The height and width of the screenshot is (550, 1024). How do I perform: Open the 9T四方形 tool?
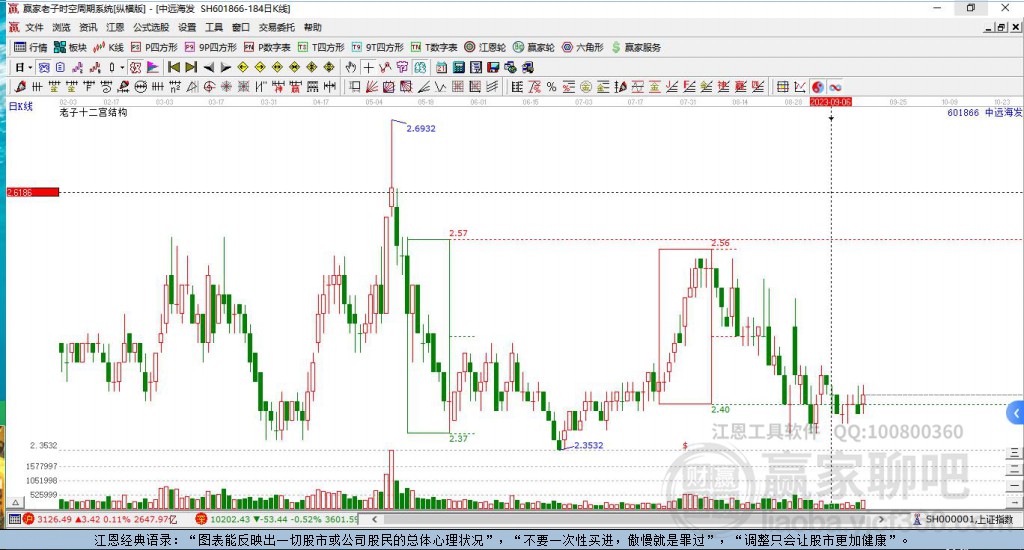(377, 47)
